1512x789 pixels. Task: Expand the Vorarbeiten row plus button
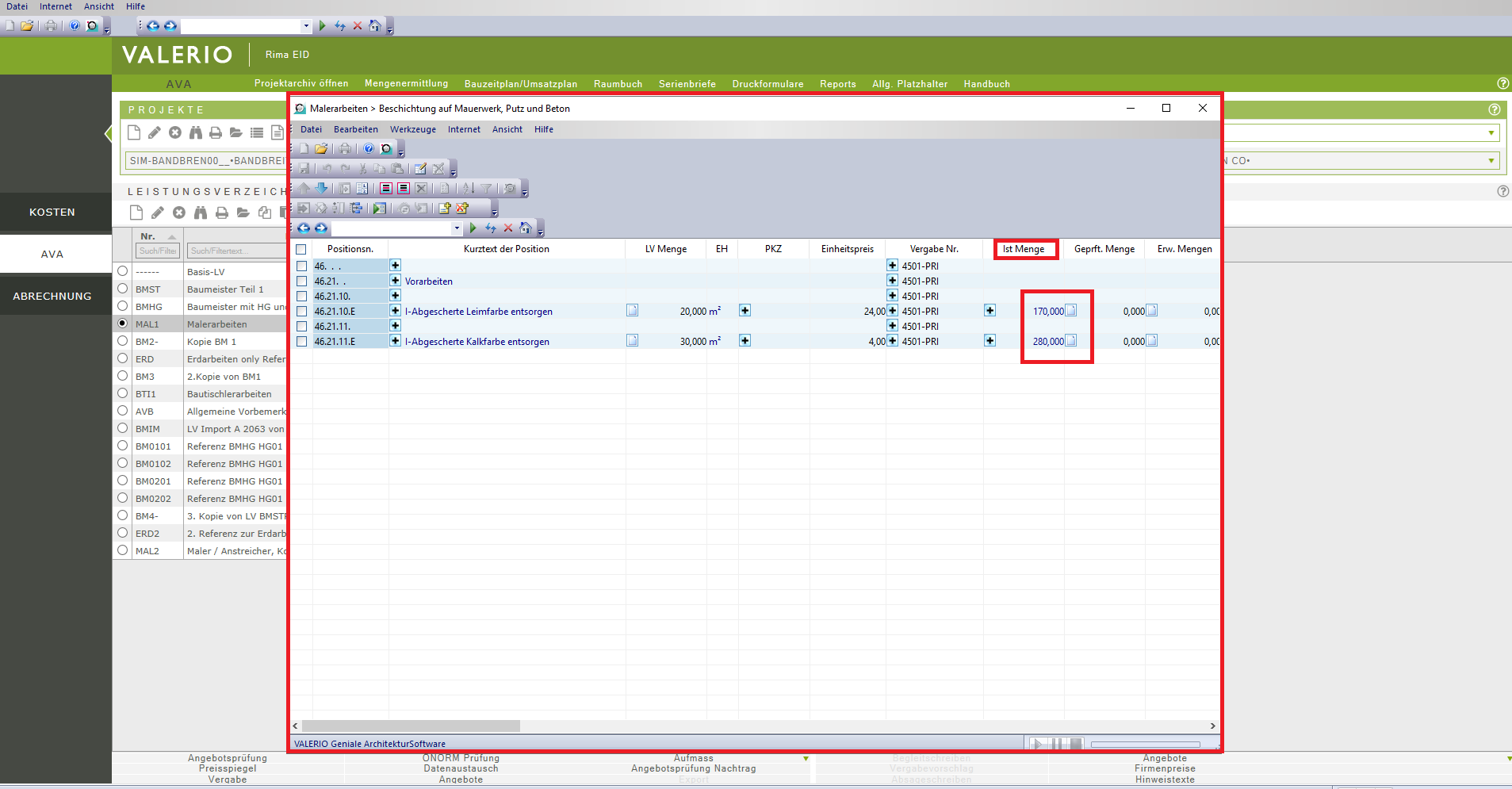[395, 281]
